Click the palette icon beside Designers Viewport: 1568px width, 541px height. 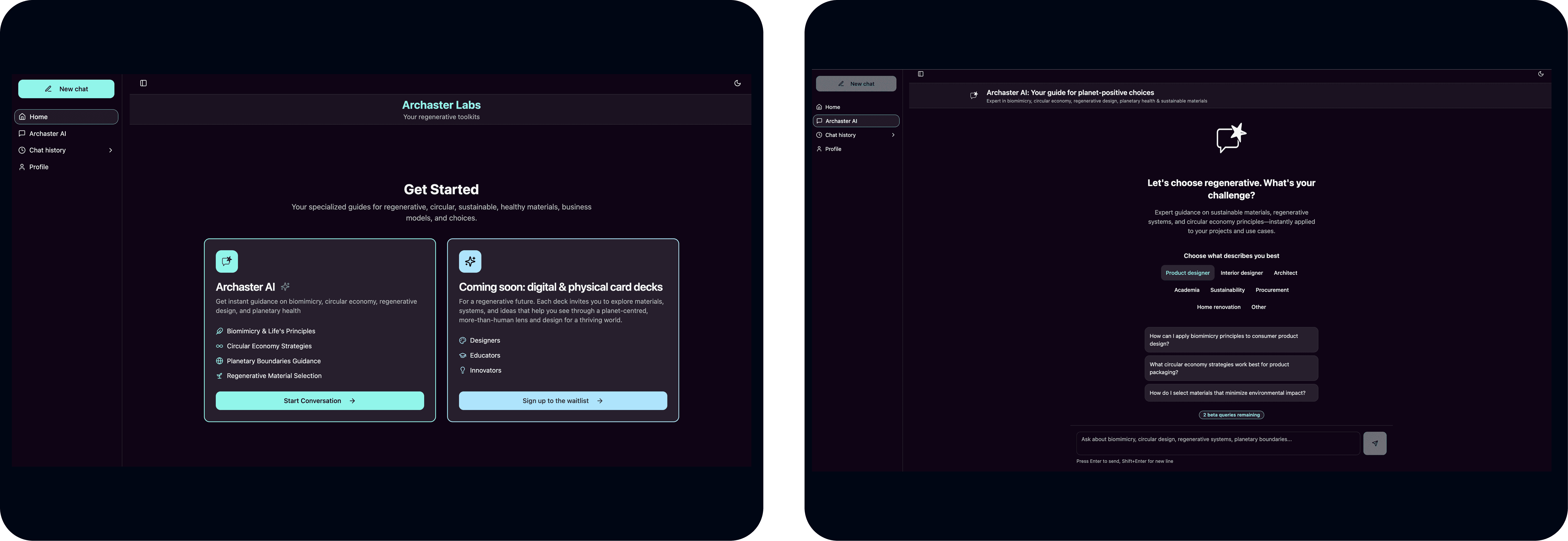(x=463, y=341)
